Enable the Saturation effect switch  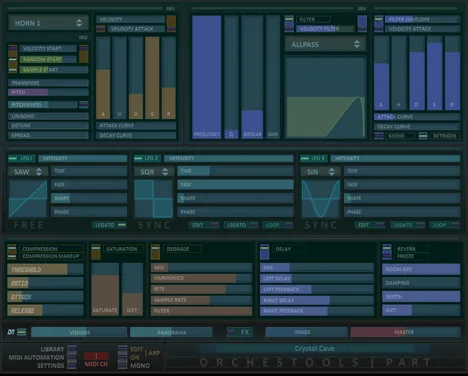pyautogui.click(x=96, y=252)
